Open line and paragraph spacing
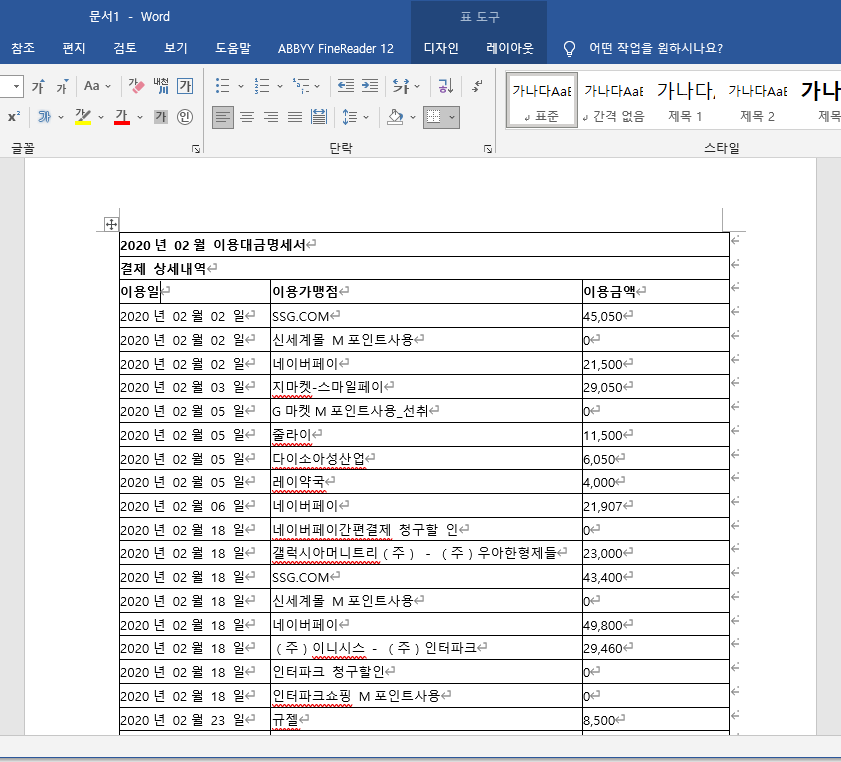Image resolution: width=841 pixels, height=762 pixels. coord(350,117)
